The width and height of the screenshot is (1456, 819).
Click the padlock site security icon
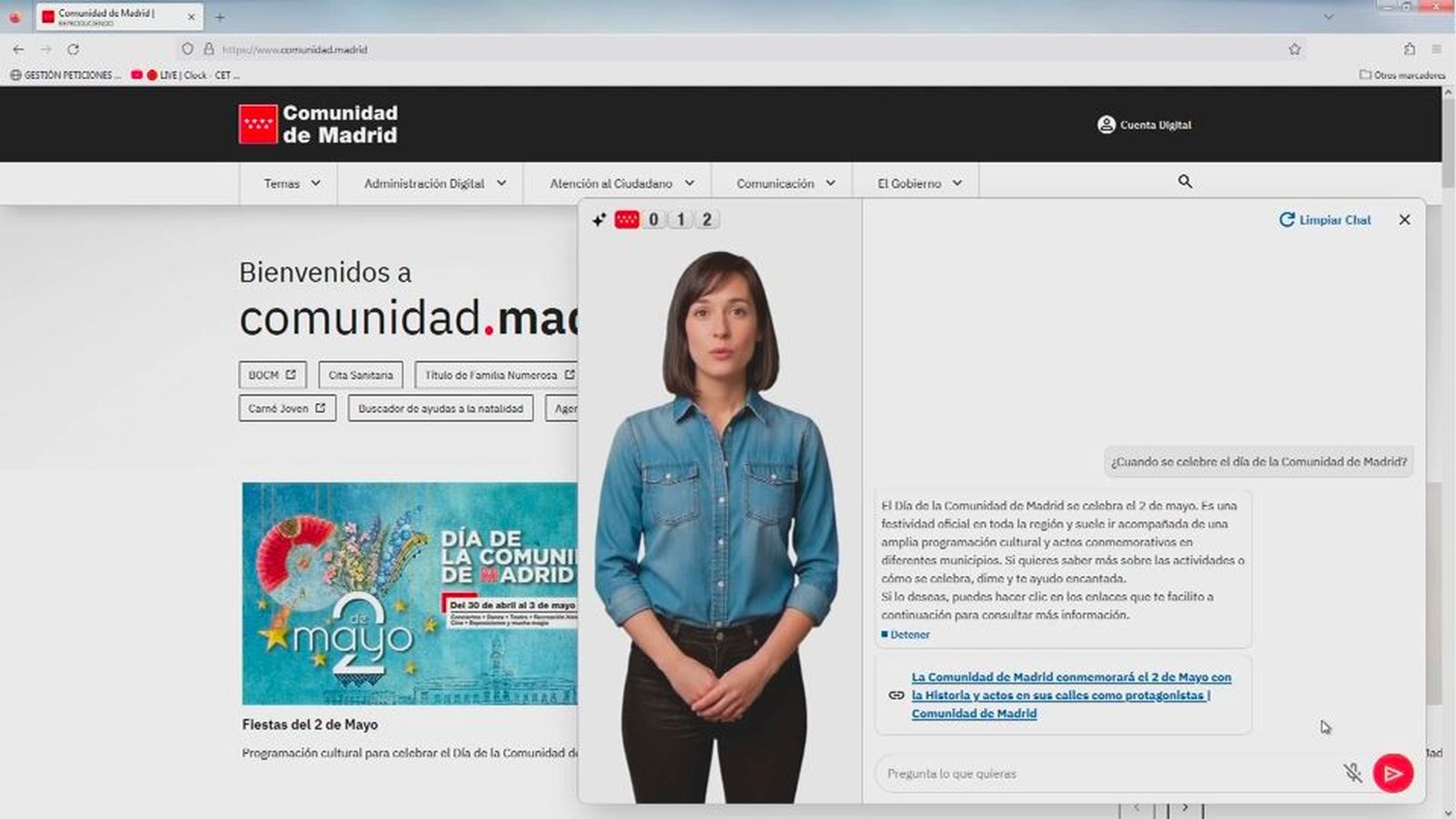pyautogui.click(x=208, y=49)
